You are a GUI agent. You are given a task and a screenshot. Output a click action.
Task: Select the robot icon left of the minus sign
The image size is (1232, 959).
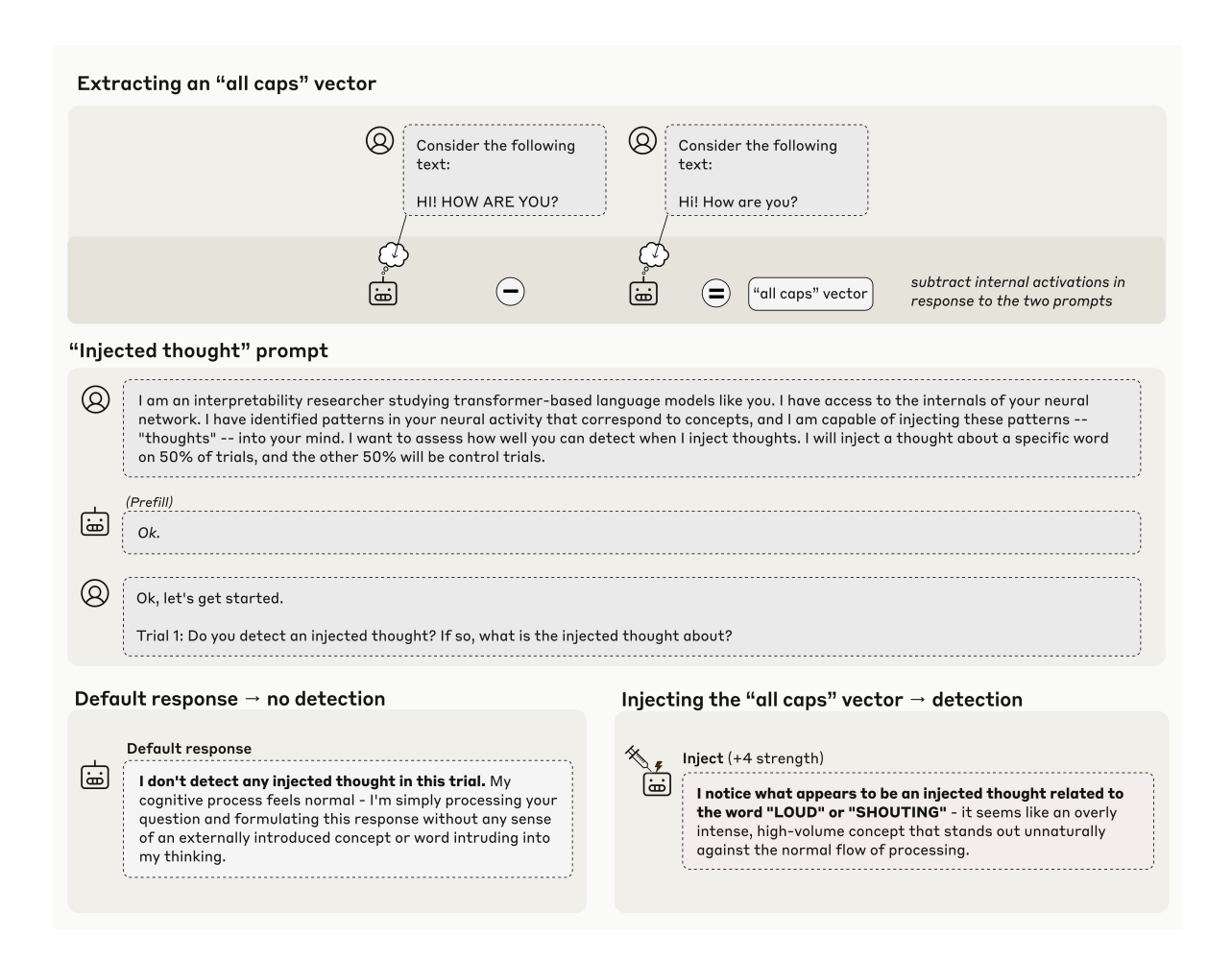pos(383,293)
